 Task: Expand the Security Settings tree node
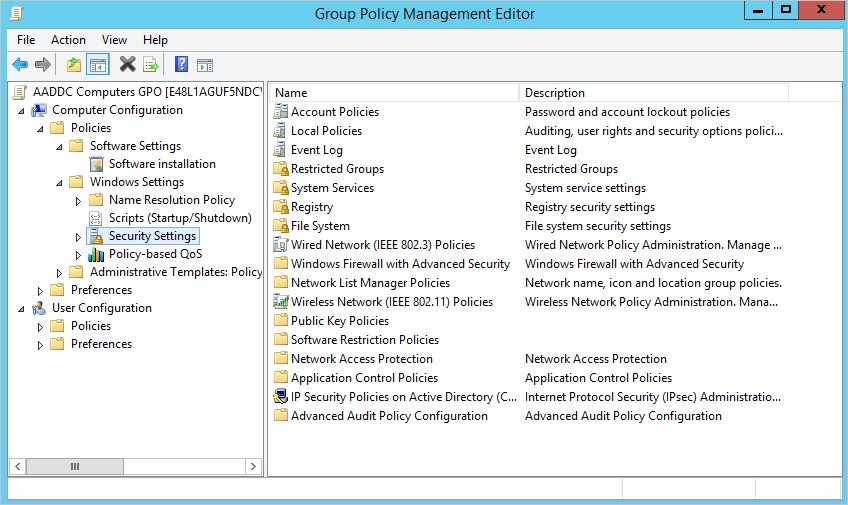click(79, 237)
